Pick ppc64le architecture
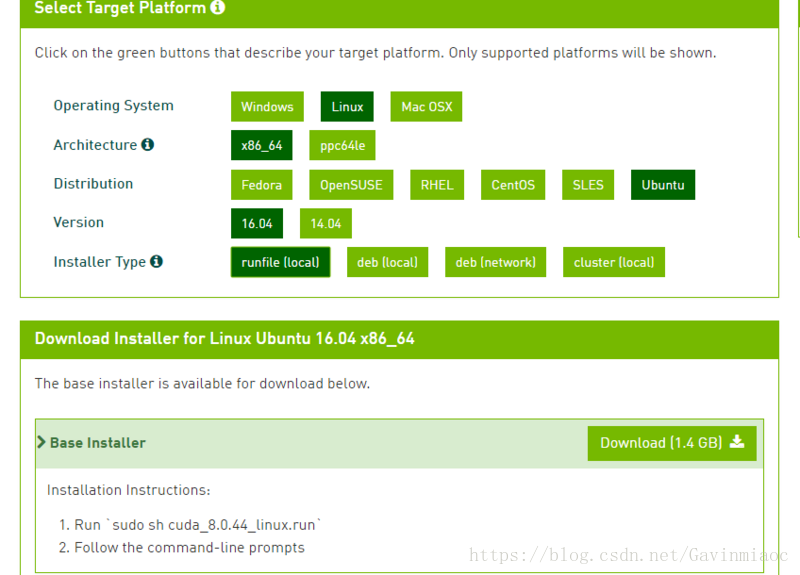The width and height of the screenshot is (800, 575). click(342, 145)
